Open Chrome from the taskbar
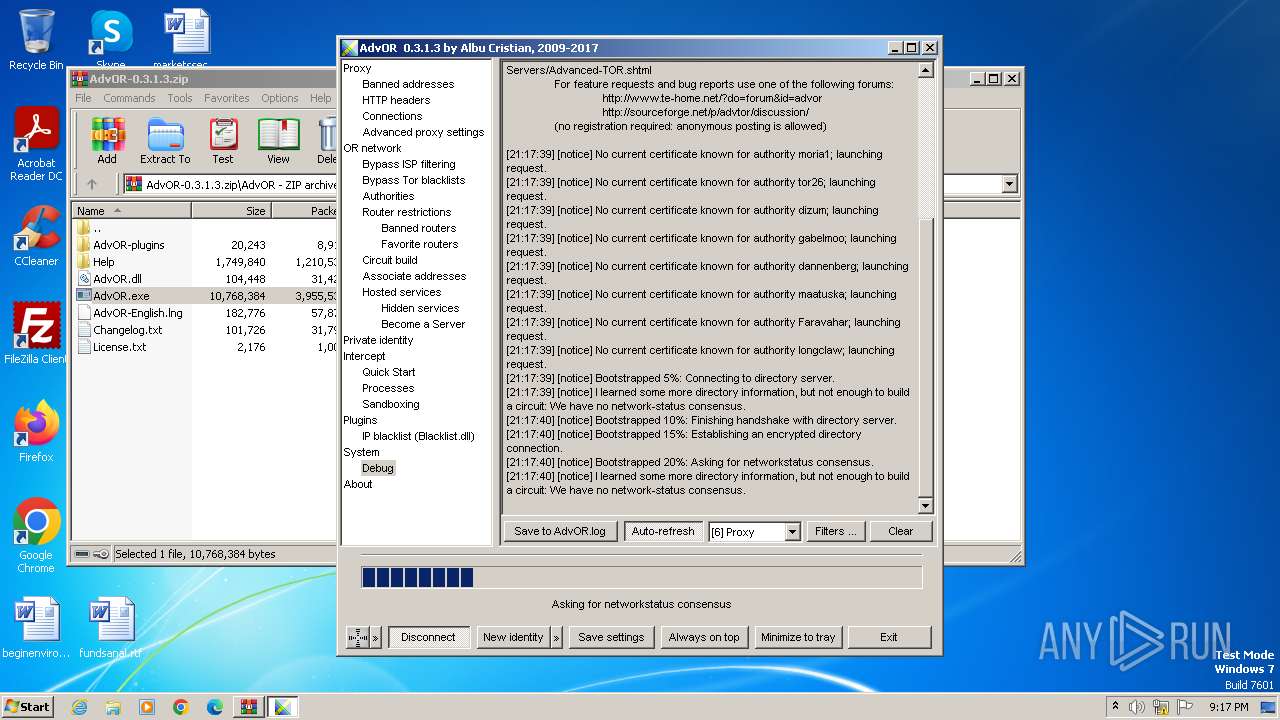 (181, 707)
